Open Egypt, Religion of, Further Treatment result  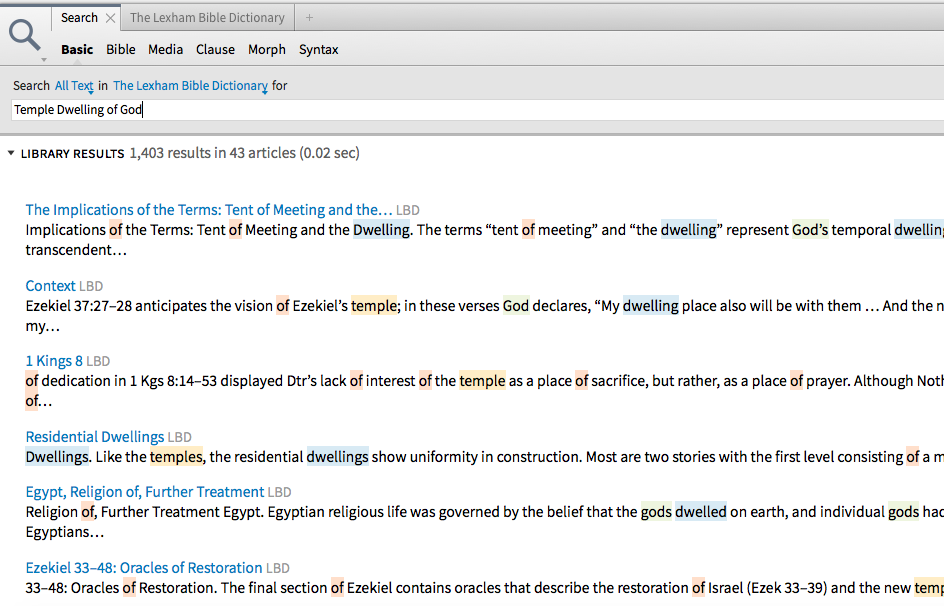click(x=144, y=492)
